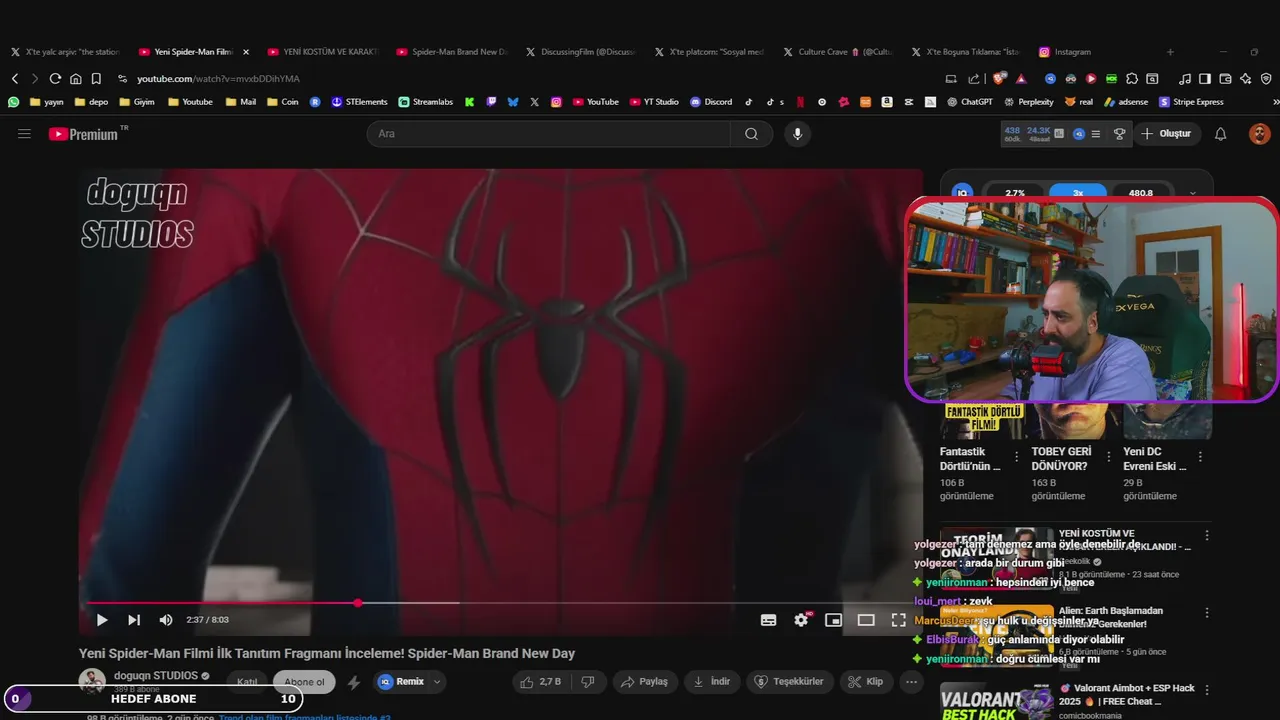This screenshot has width=1280, height=720.
Task: Open options for Fantastik Dörtlü'nün video
Action: pos(1016,456)
